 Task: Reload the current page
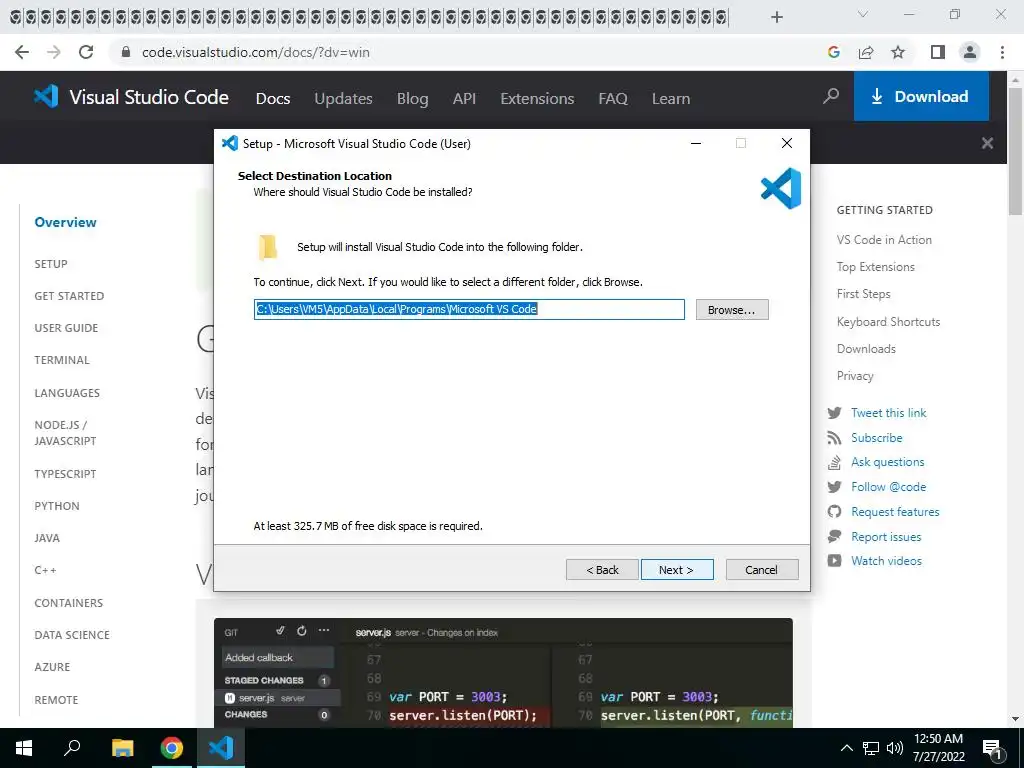86,52
